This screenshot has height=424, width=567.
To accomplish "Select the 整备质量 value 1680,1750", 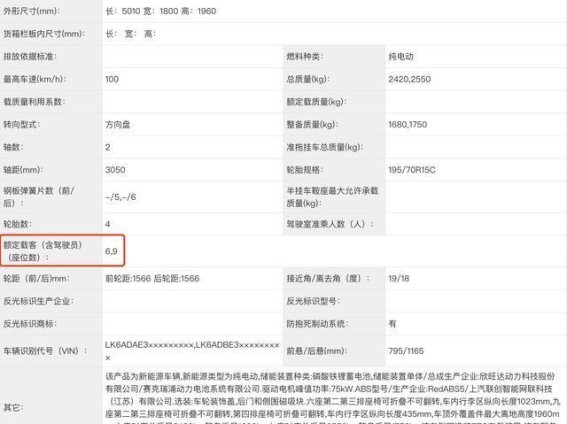I will (408, 124).
